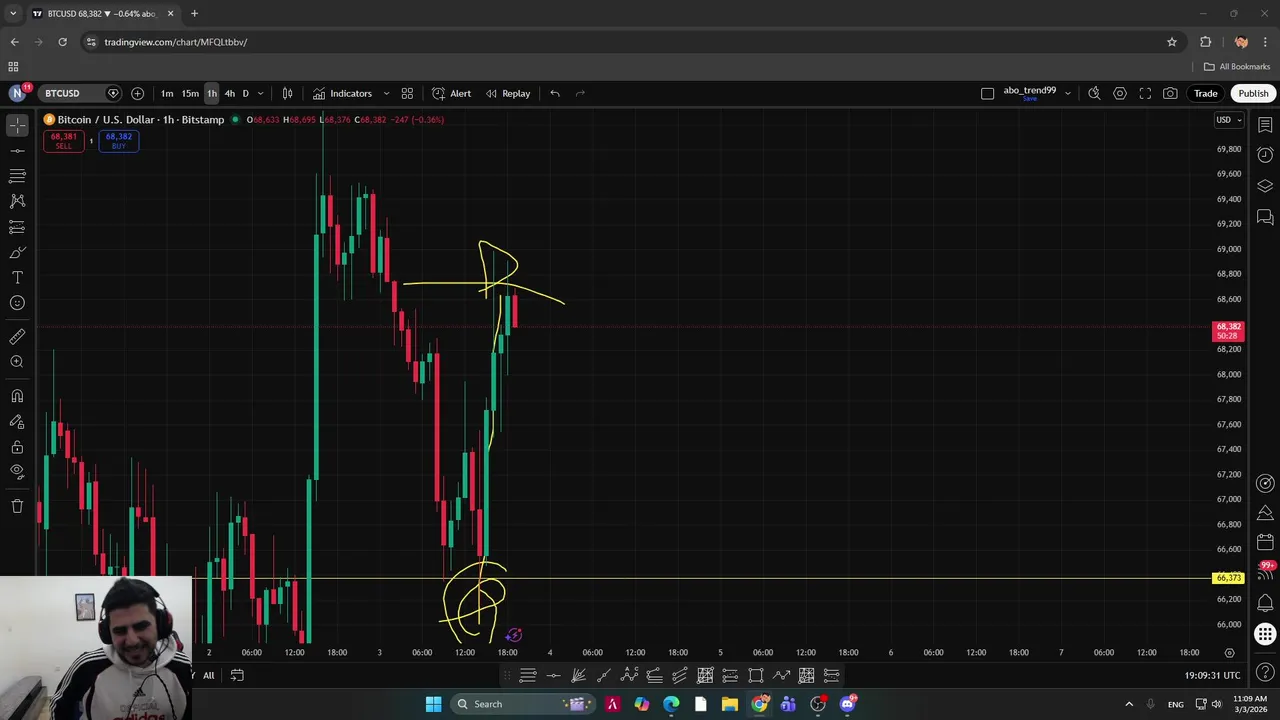Open File Explorer from taskbar
1280x720 pixels.
pyautogui.click(x=730, y=704)
